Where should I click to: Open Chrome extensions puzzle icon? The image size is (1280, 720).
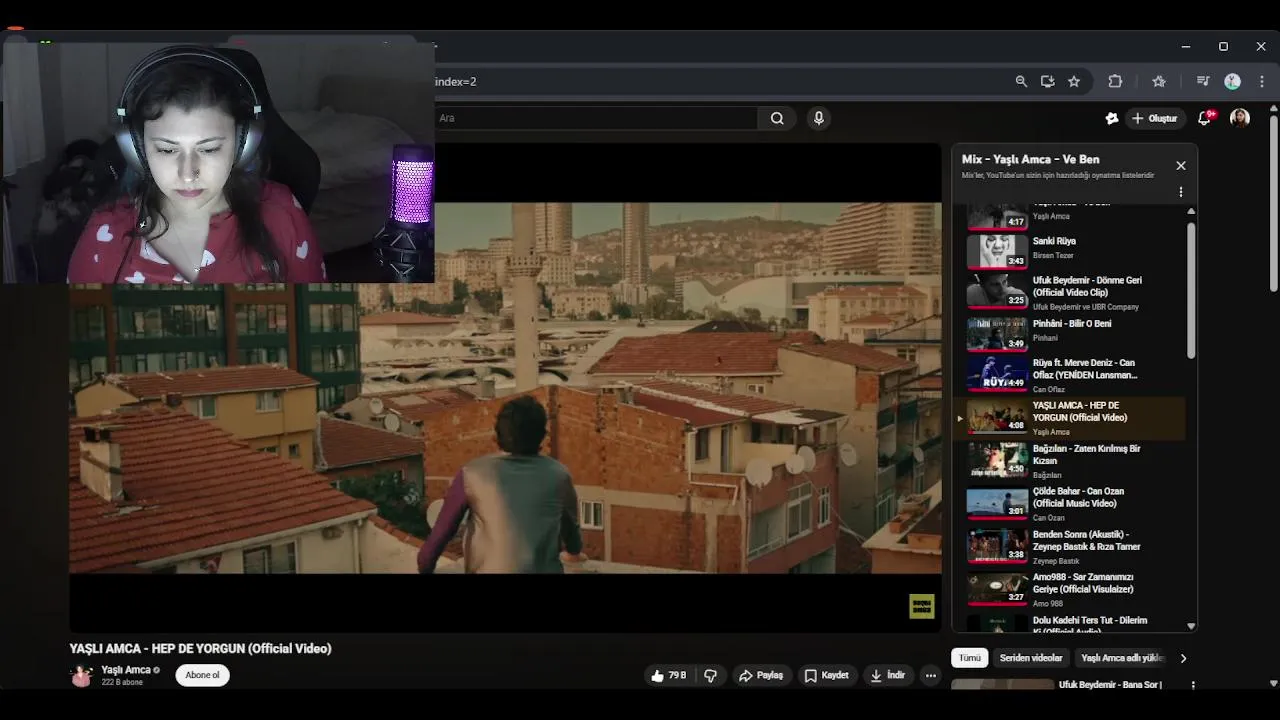[1115, 81]
